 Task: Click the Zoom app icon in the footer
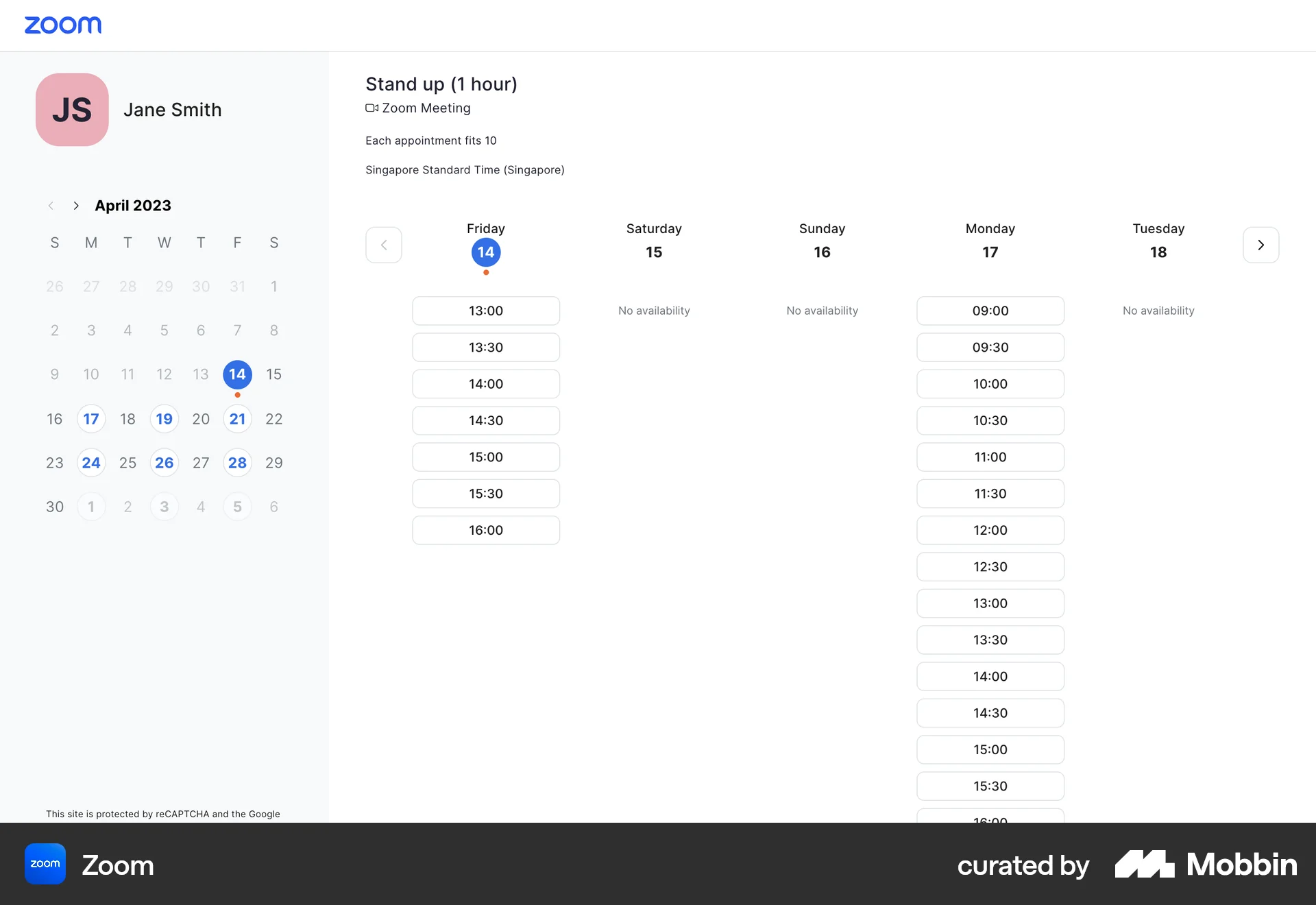click(x=45, y=864)
